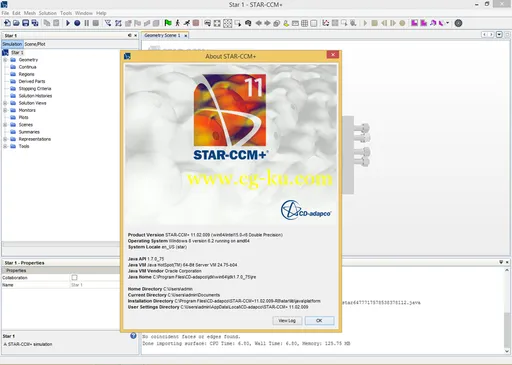Screen dimensions: 512x365
Task: Open the output panel dropdown arrow
Action: [x=501, y=262]
